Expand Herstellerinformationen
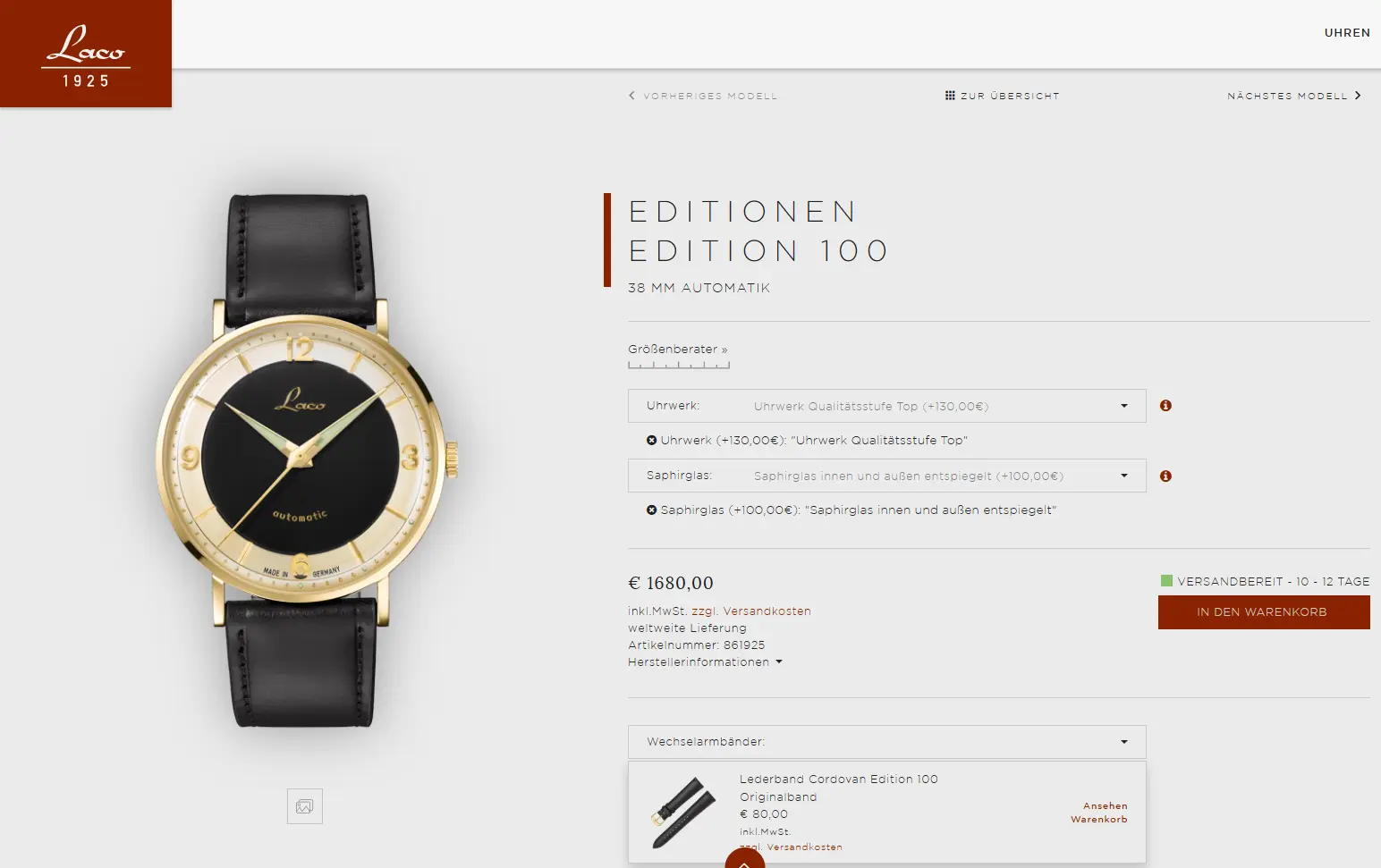Viewport: 1381px width, 868px height. click(x=705, y=662)
